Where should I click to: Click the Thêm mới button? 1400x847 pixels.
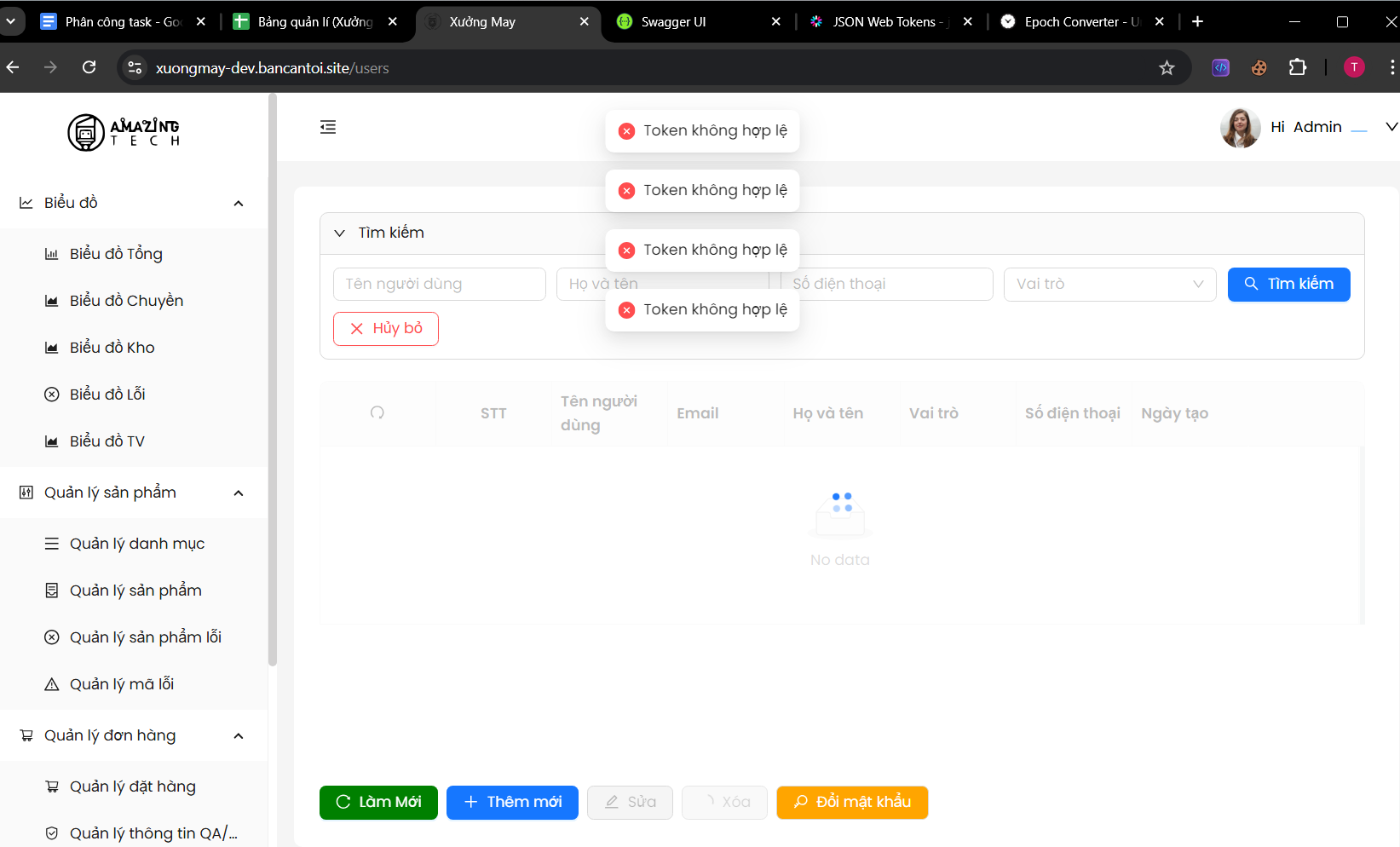point(512,802)
